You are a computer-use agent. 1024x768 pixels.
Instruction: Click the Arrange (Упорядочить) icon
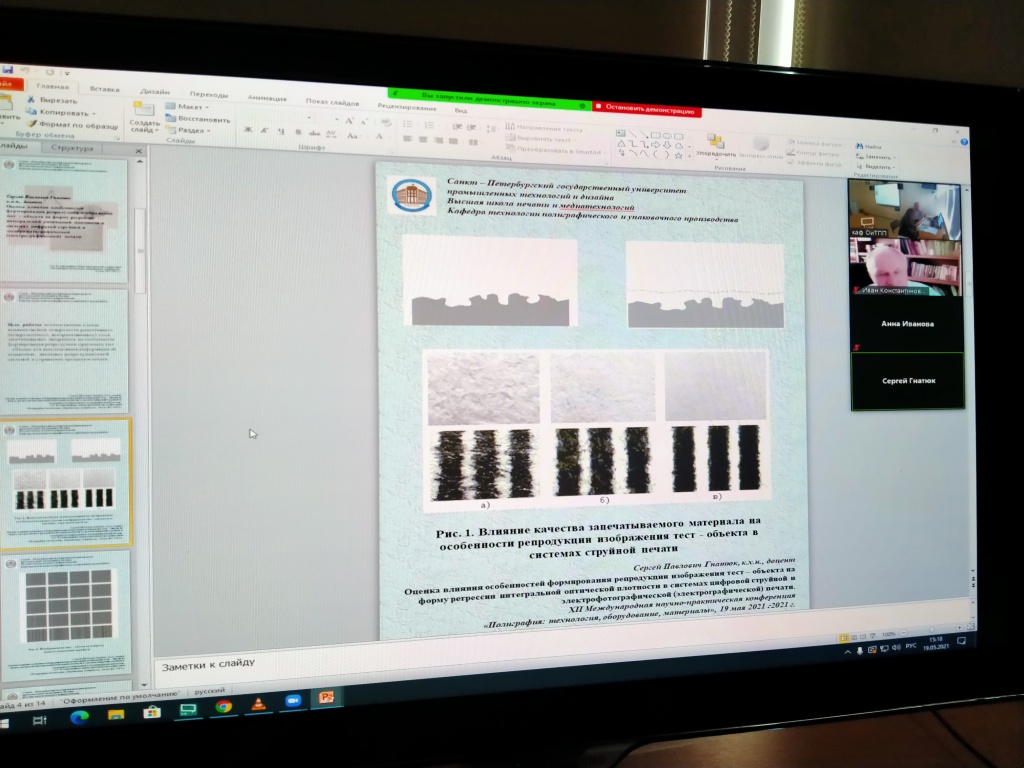coord(715,141)
